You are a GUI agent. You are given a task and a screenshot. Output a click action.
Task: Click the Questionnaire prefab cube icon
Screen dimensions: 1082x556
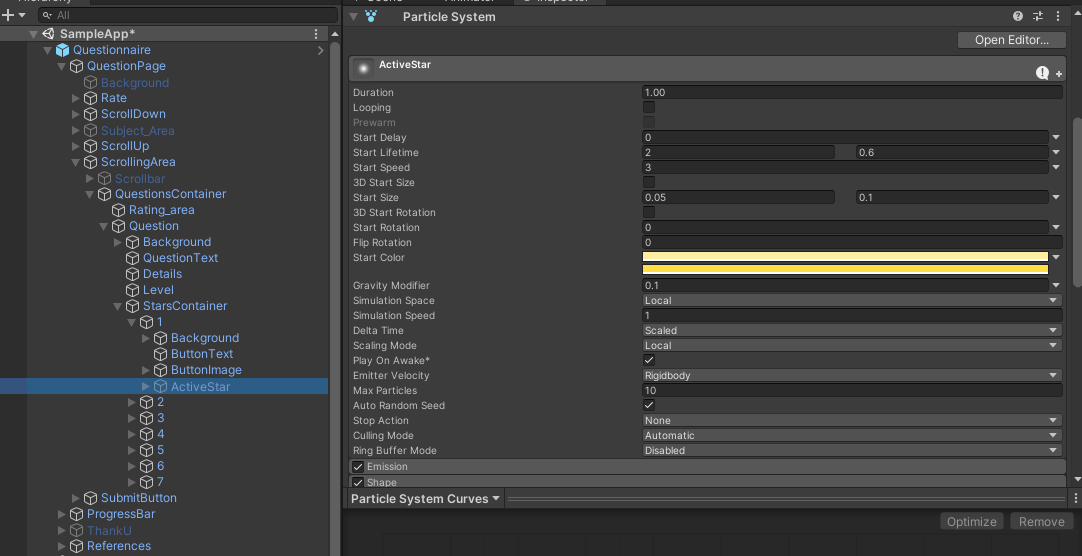(63, 50)
